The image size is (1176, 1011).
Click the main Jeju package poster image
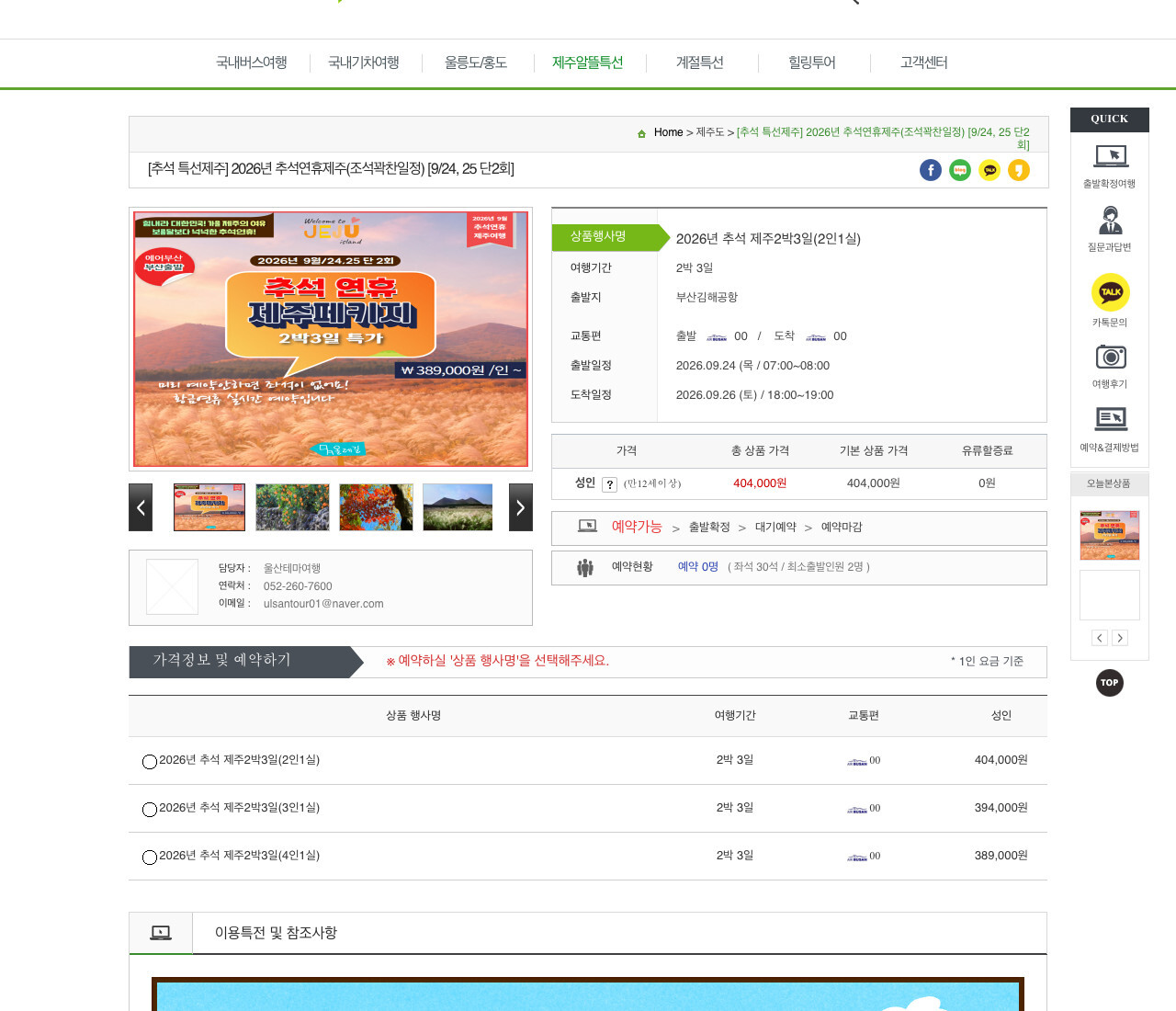[x=331, y=339]
